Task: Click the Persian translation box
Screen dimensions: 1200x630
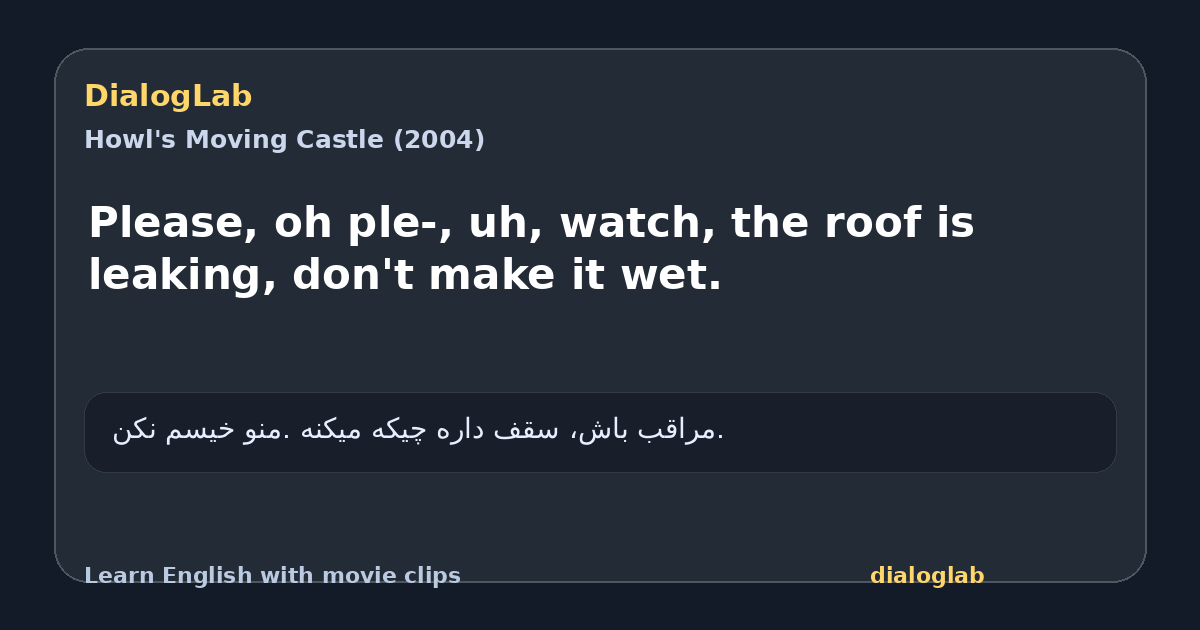Action: (600, 432)
